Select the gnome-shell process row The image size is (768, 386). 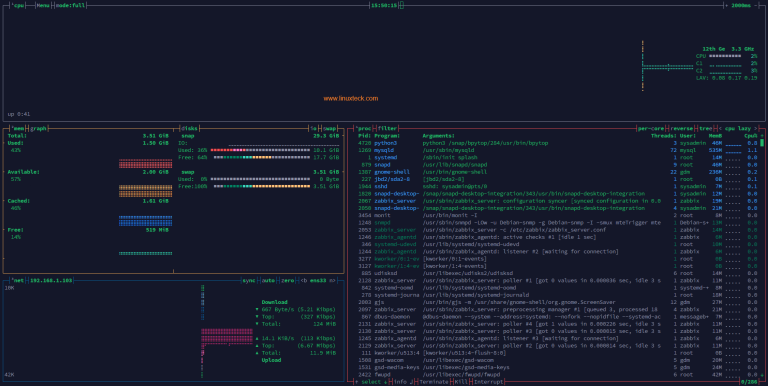pyautogui.click(x=557, y=172)
